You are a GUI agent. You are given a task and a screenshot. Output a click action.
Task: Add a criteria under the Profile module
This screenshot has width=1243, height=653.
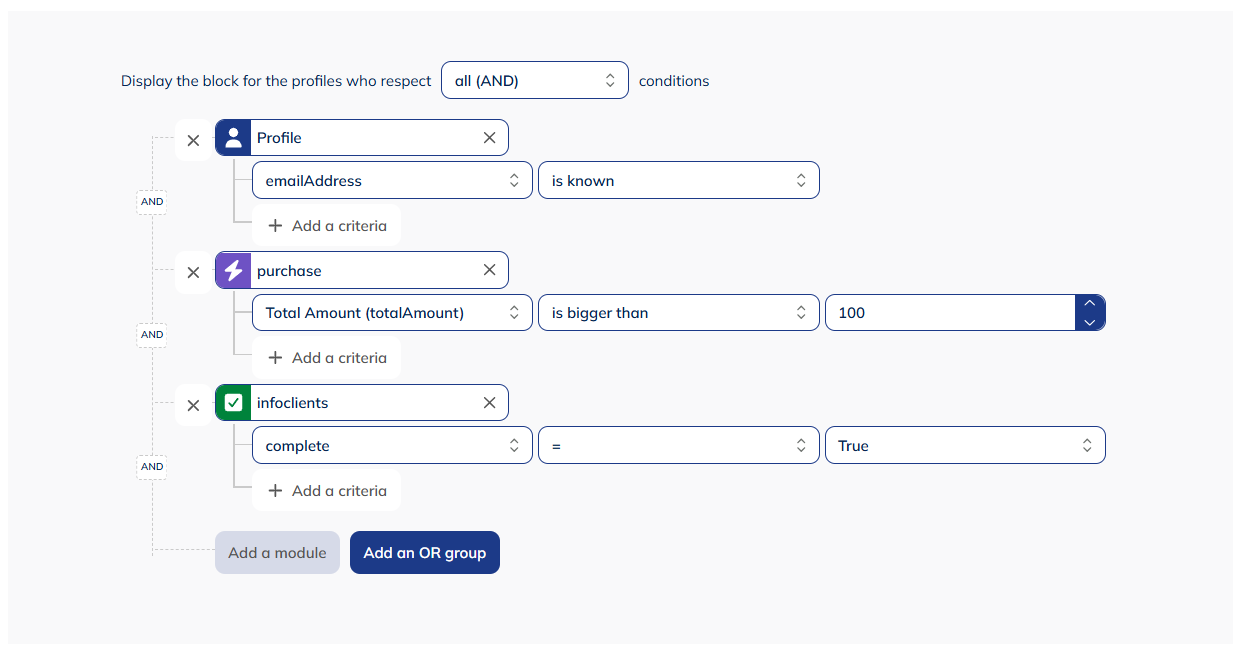click(327, 225)
